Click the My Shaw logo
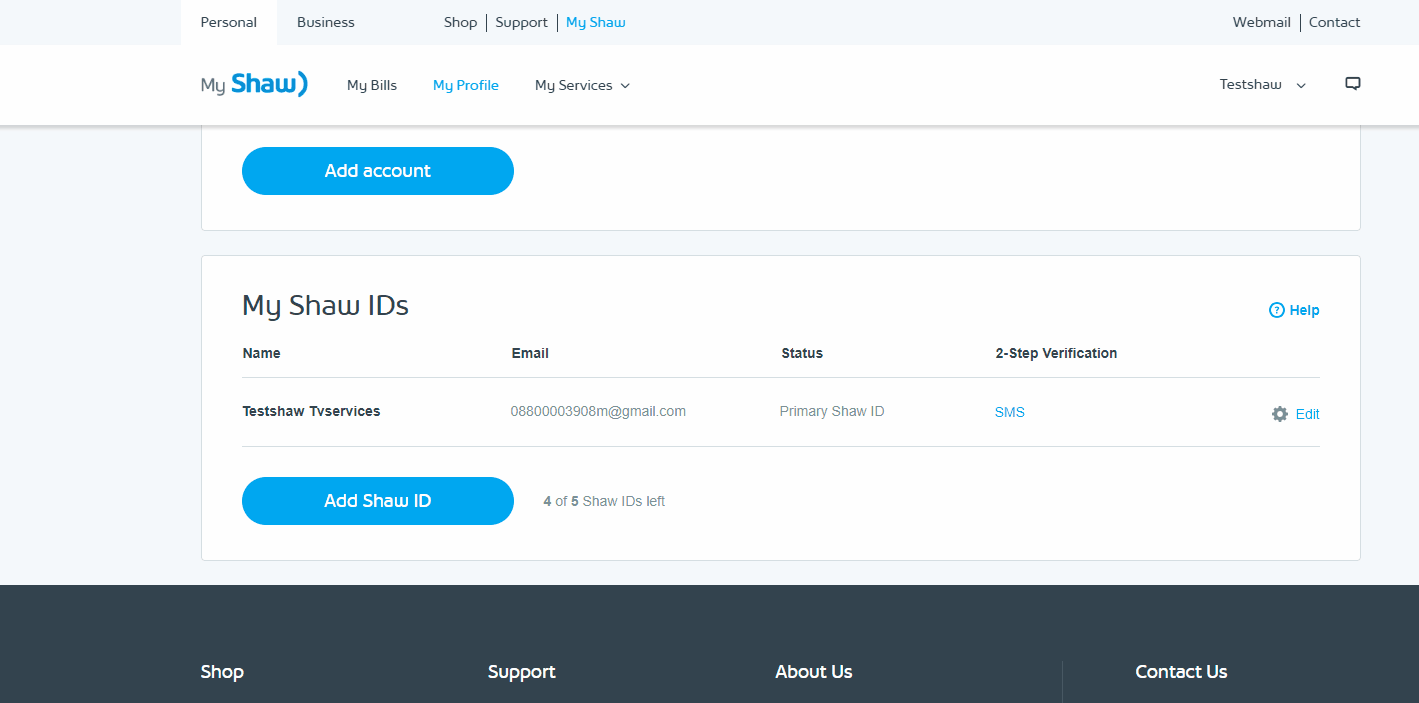The image size is (1419, 703). tap(254, 85)
